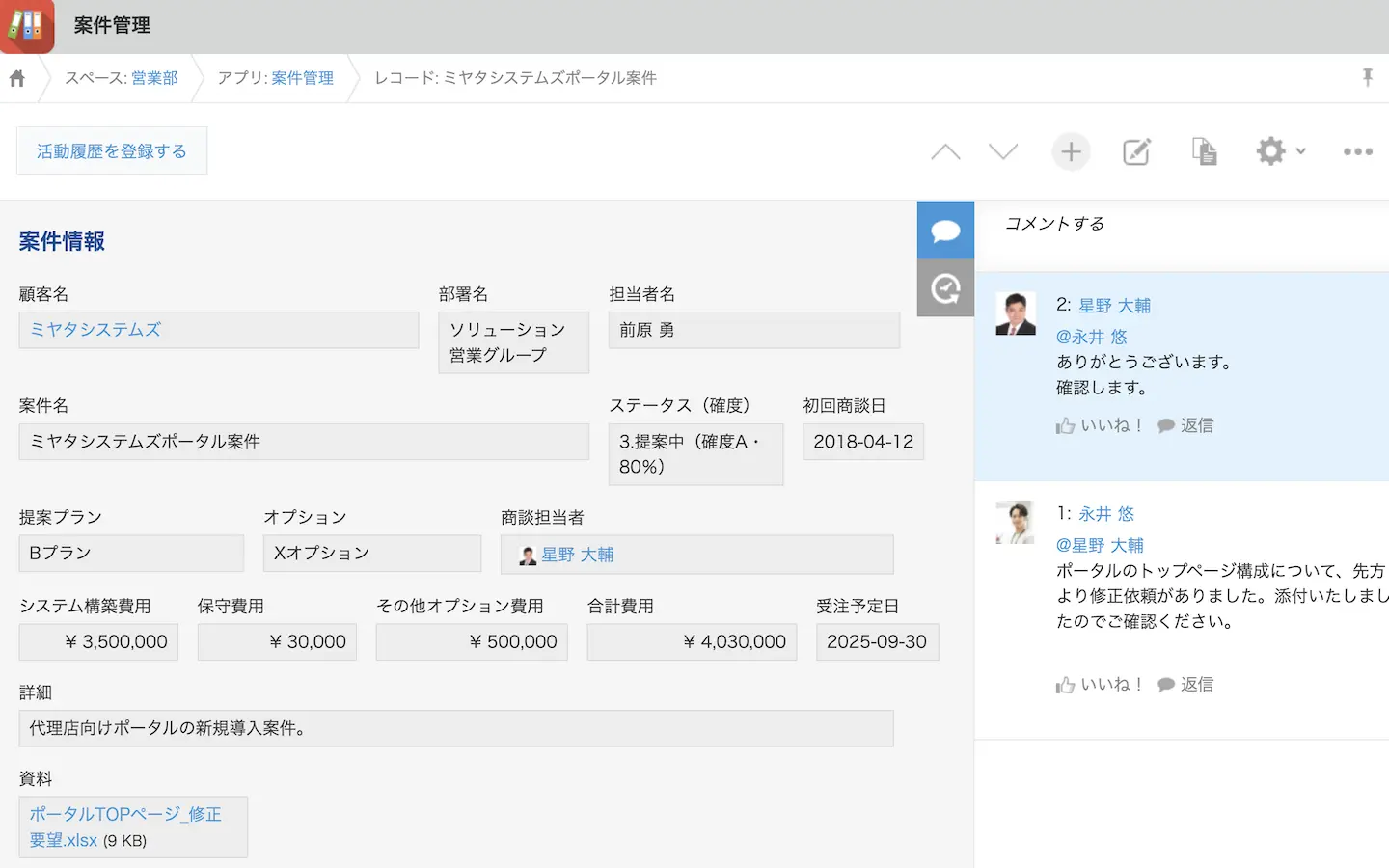
Task: Go to next record with down arrow
Action: 1003,151
